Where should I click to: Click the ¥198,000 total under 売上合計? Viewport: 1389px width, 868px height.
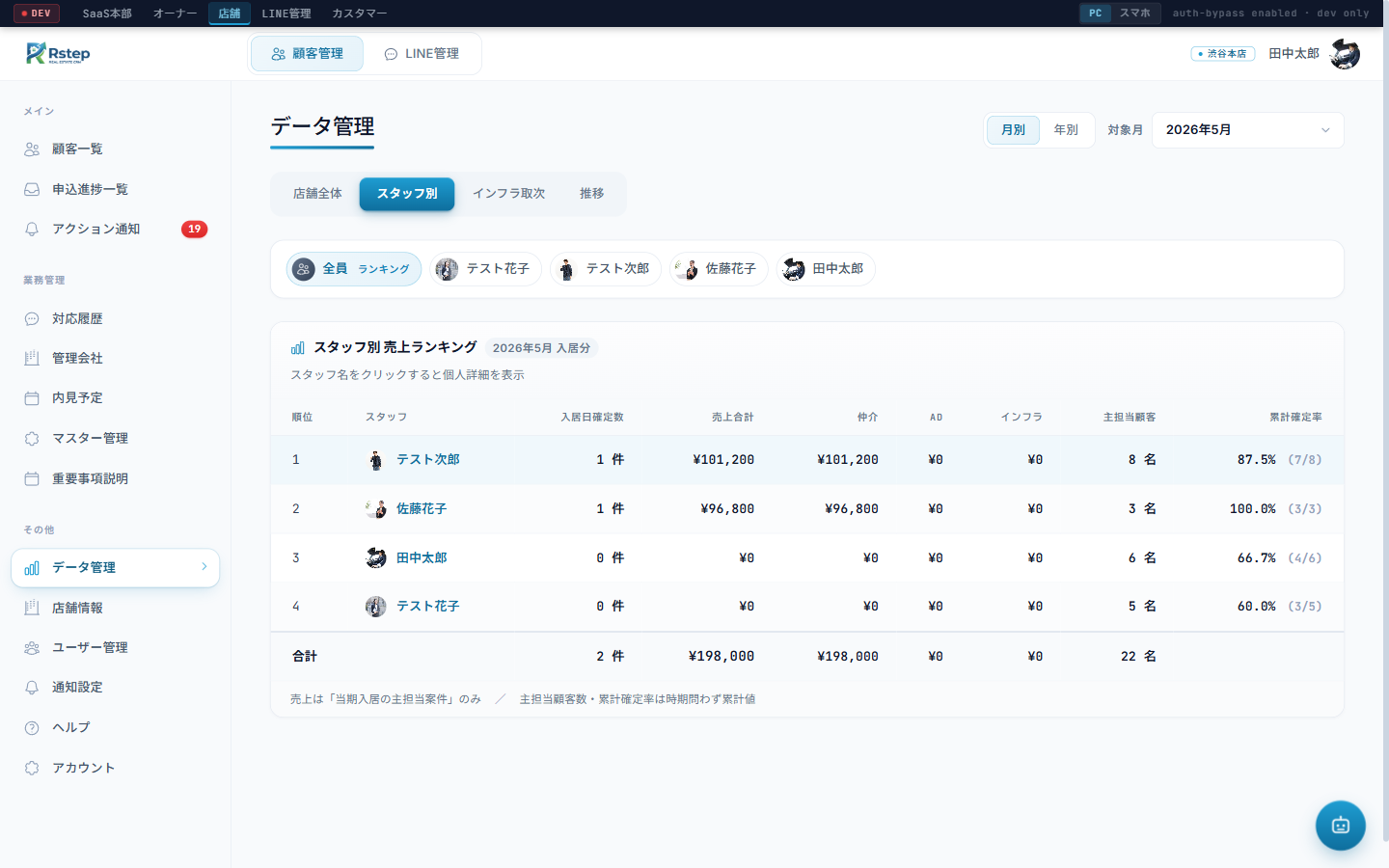click(722, 657)
